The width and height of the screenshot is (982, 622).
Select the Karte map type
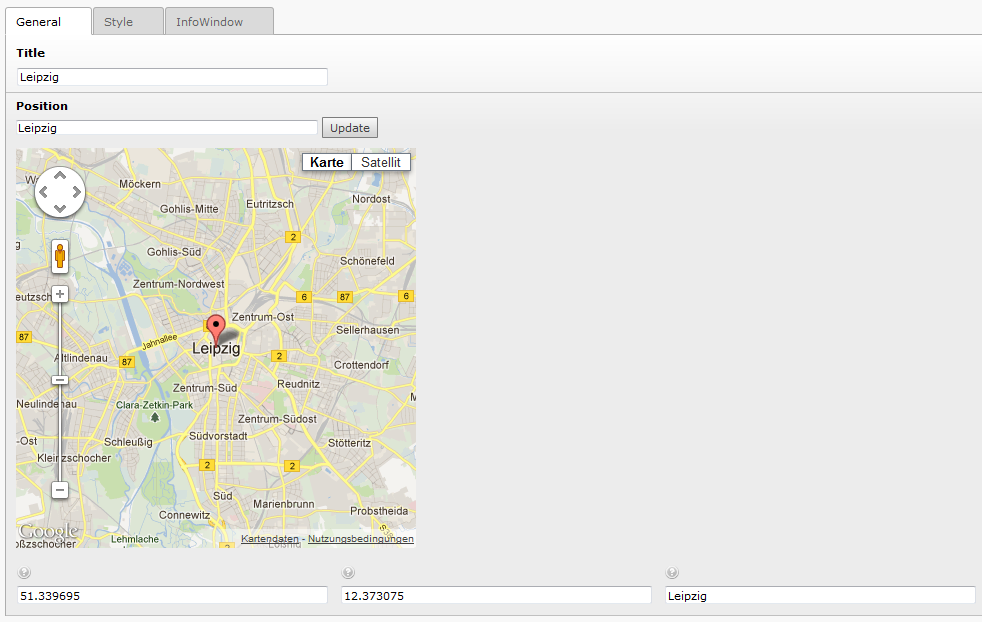327,162
